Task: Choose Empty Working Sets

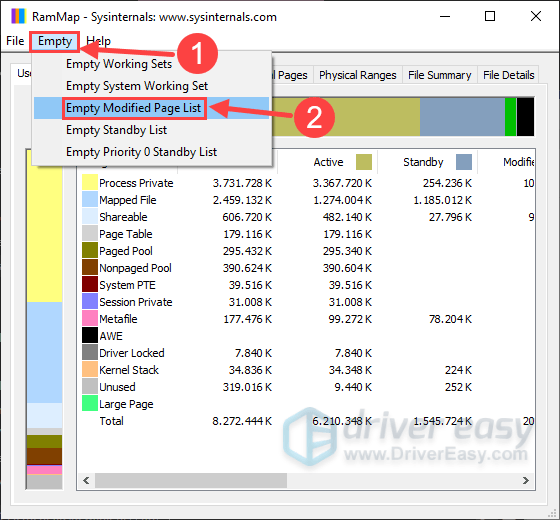Action: coord(119,64)
